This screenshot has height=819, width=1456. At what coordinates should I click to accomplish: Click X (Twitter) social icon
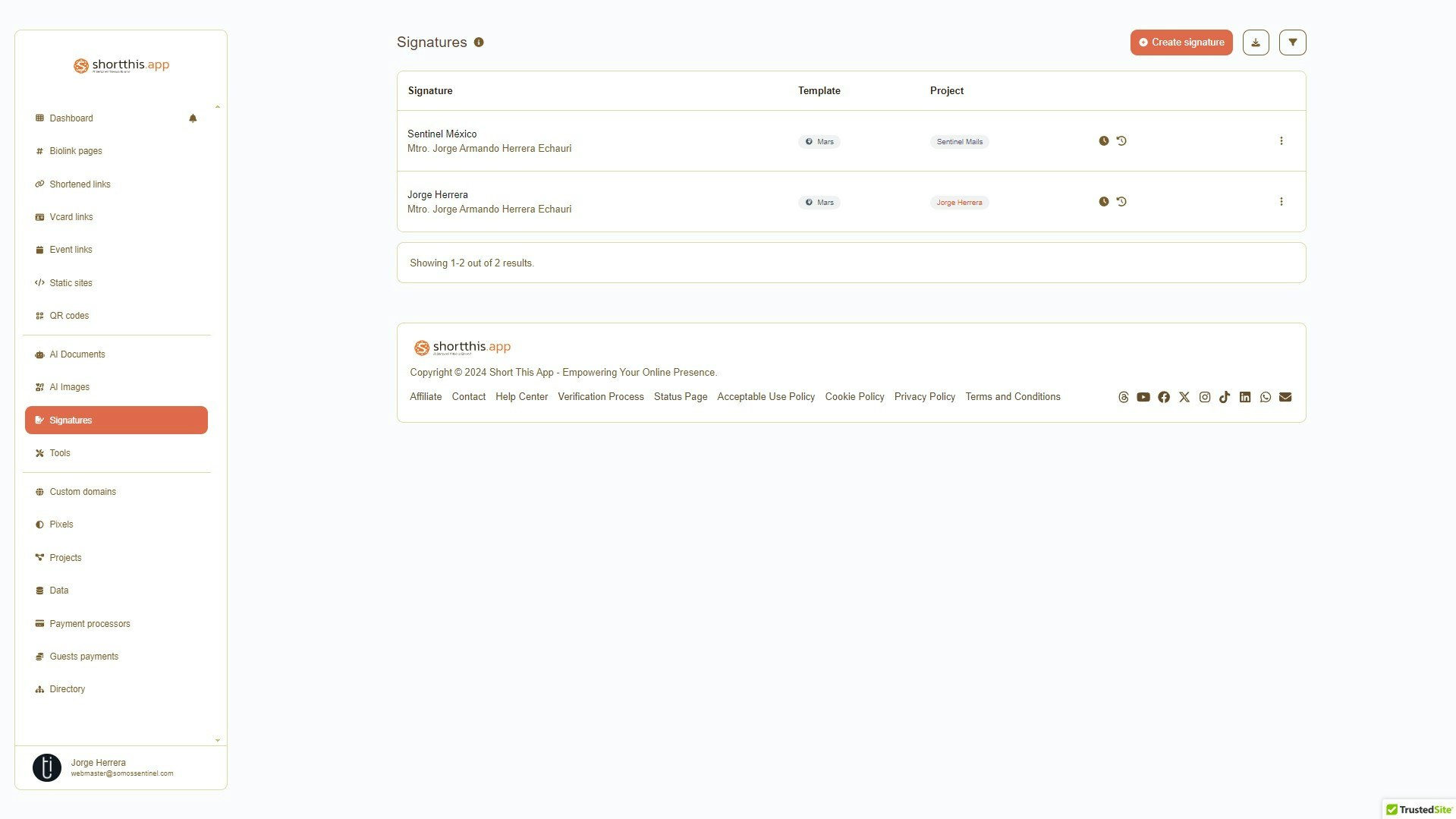[1184, 398]
